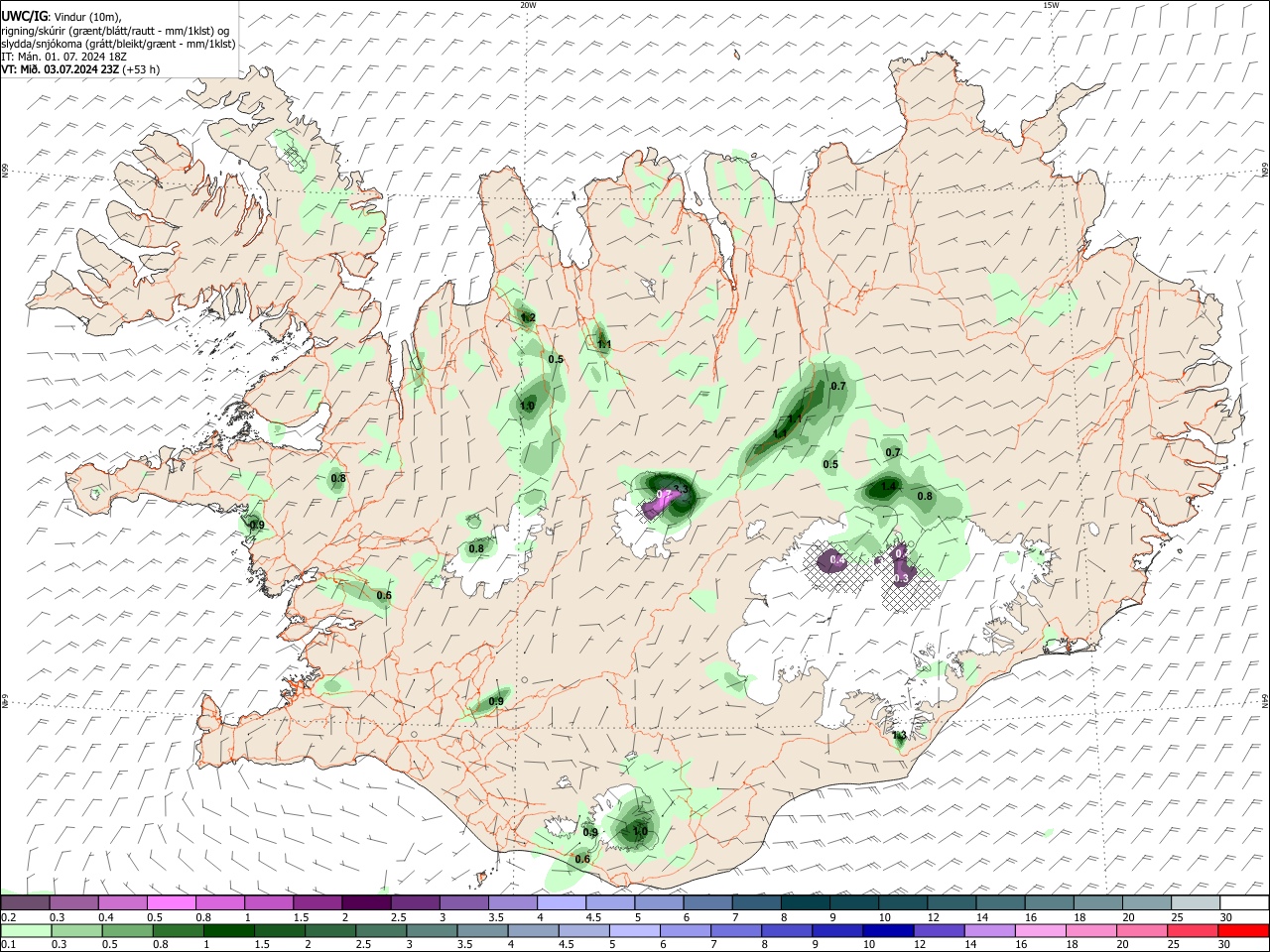Click the dark purple snow patch labeled 0.4

(831, 562)
